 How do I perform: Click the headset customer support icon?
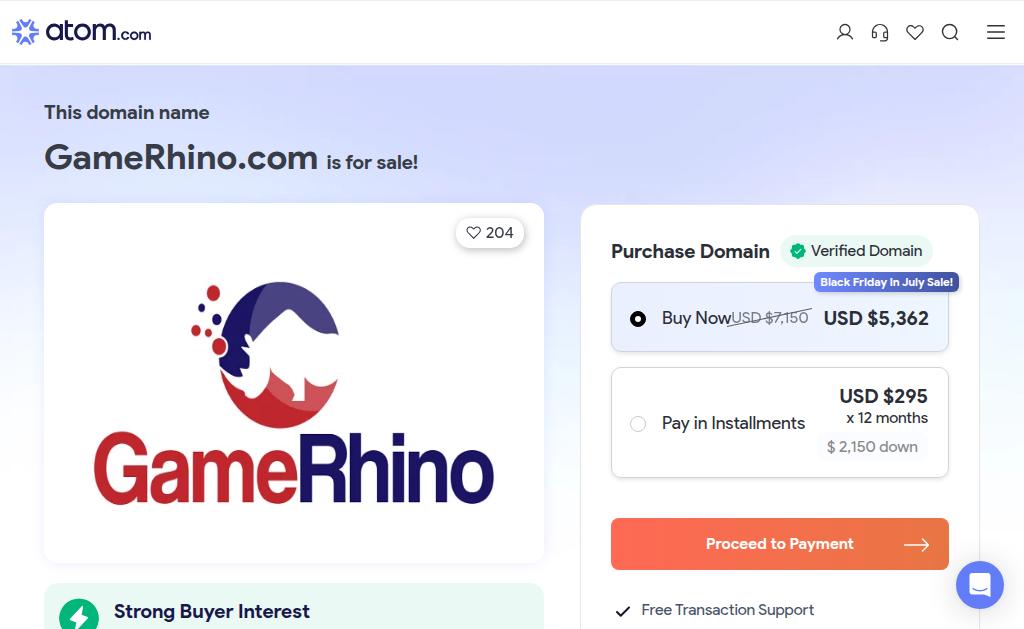(880, 32)
